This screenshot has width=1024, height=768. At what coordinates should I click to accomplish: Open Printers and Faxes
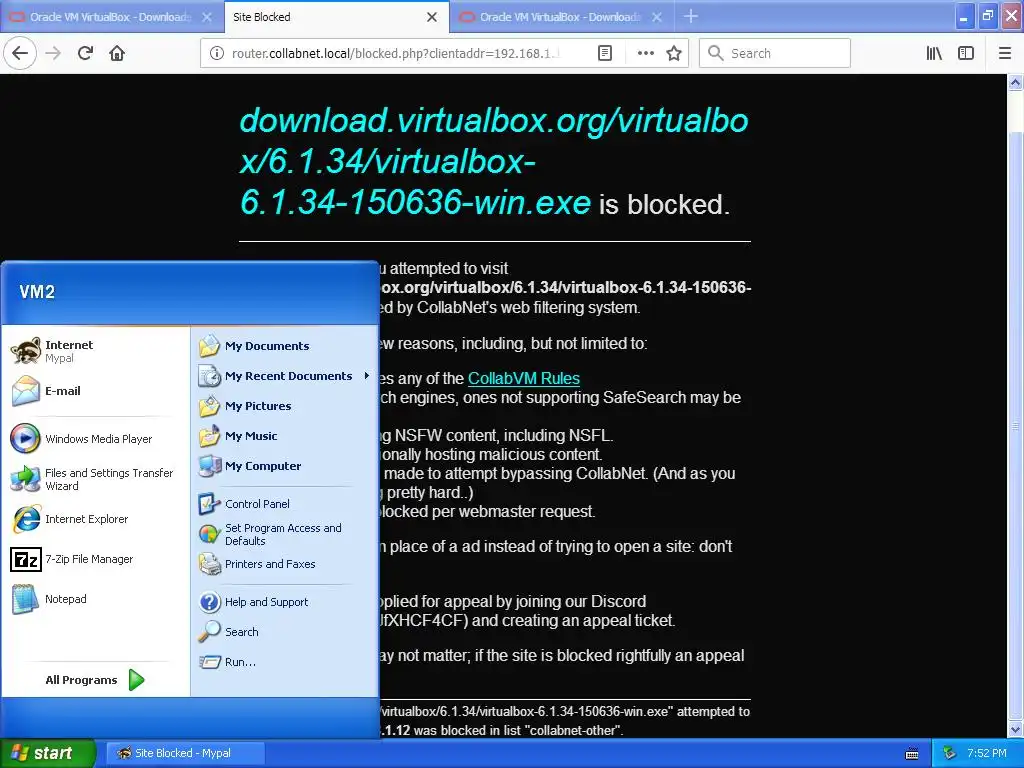coord(284,564)
